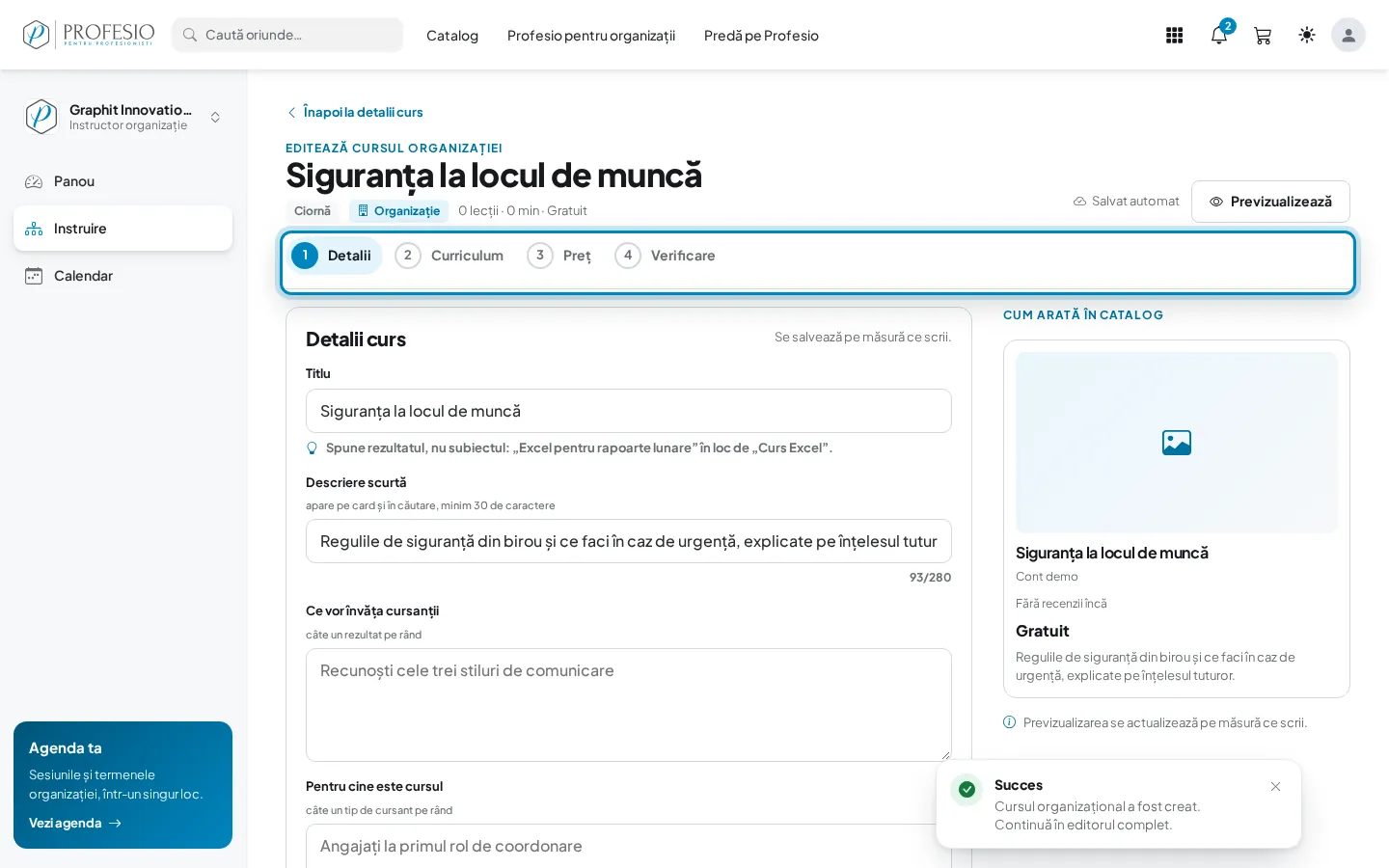Focus the Ce vor învăța cursanții textarea

(x=629, y=705)
